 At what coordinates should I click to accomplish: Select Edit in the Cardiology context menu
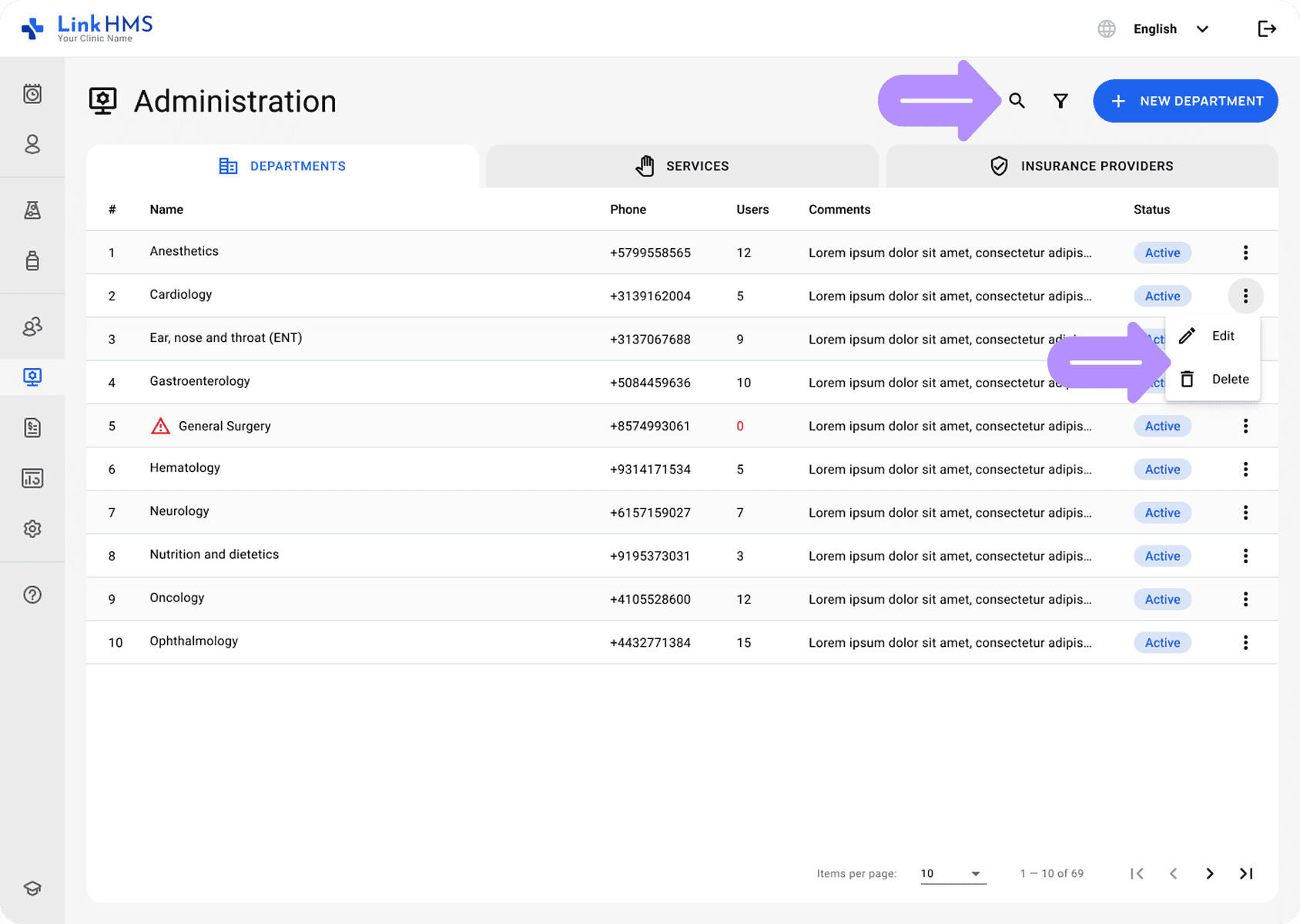[x=1223, y=336]
